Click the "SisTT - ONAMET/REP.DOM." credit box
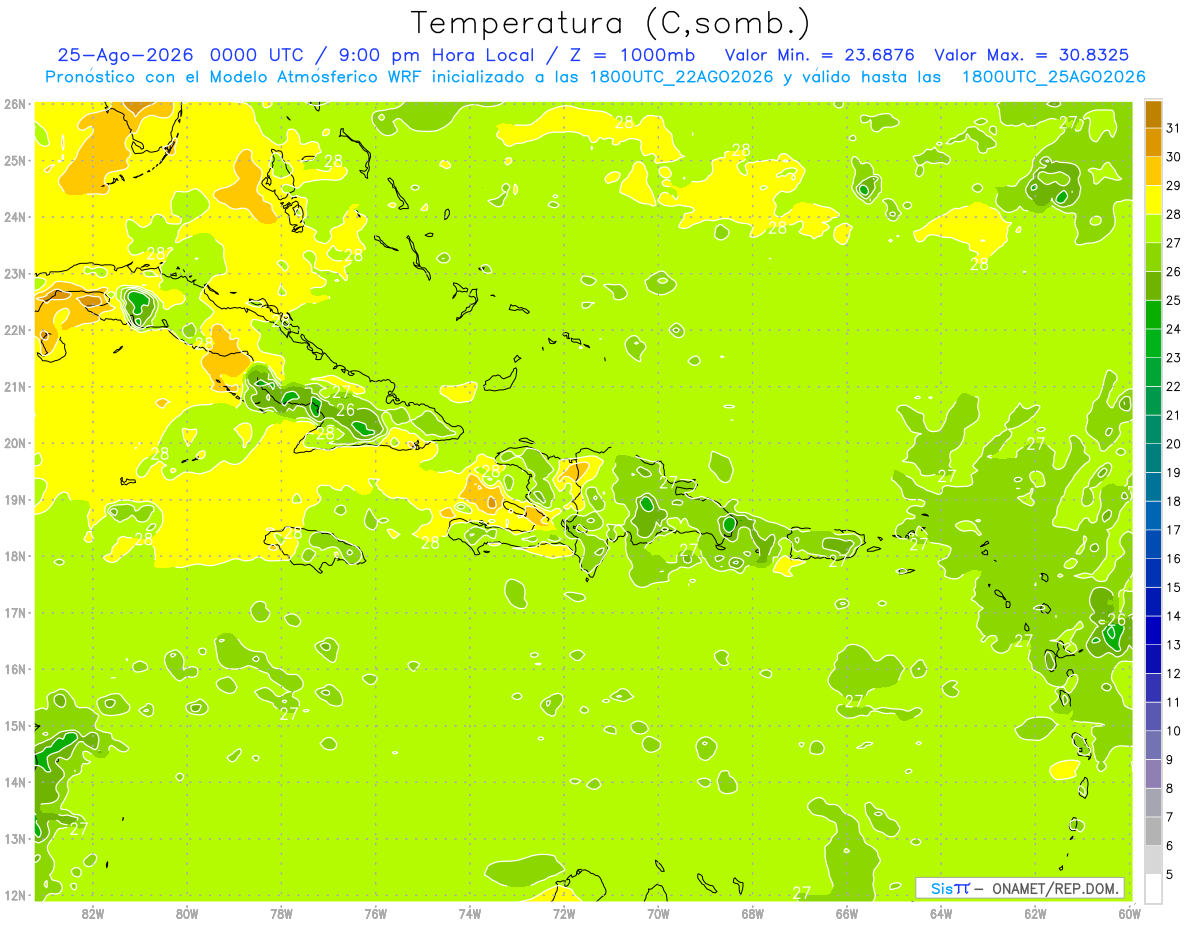The width and height of the screenshot is (1200, 927). pyautogui.click(x=1020, y=888)
